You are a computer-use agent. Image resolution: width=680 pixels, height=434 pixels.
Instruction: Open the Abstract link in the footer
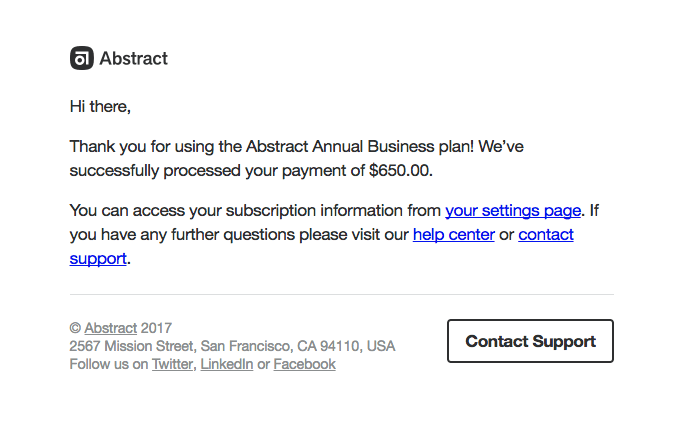coord(110,327)
